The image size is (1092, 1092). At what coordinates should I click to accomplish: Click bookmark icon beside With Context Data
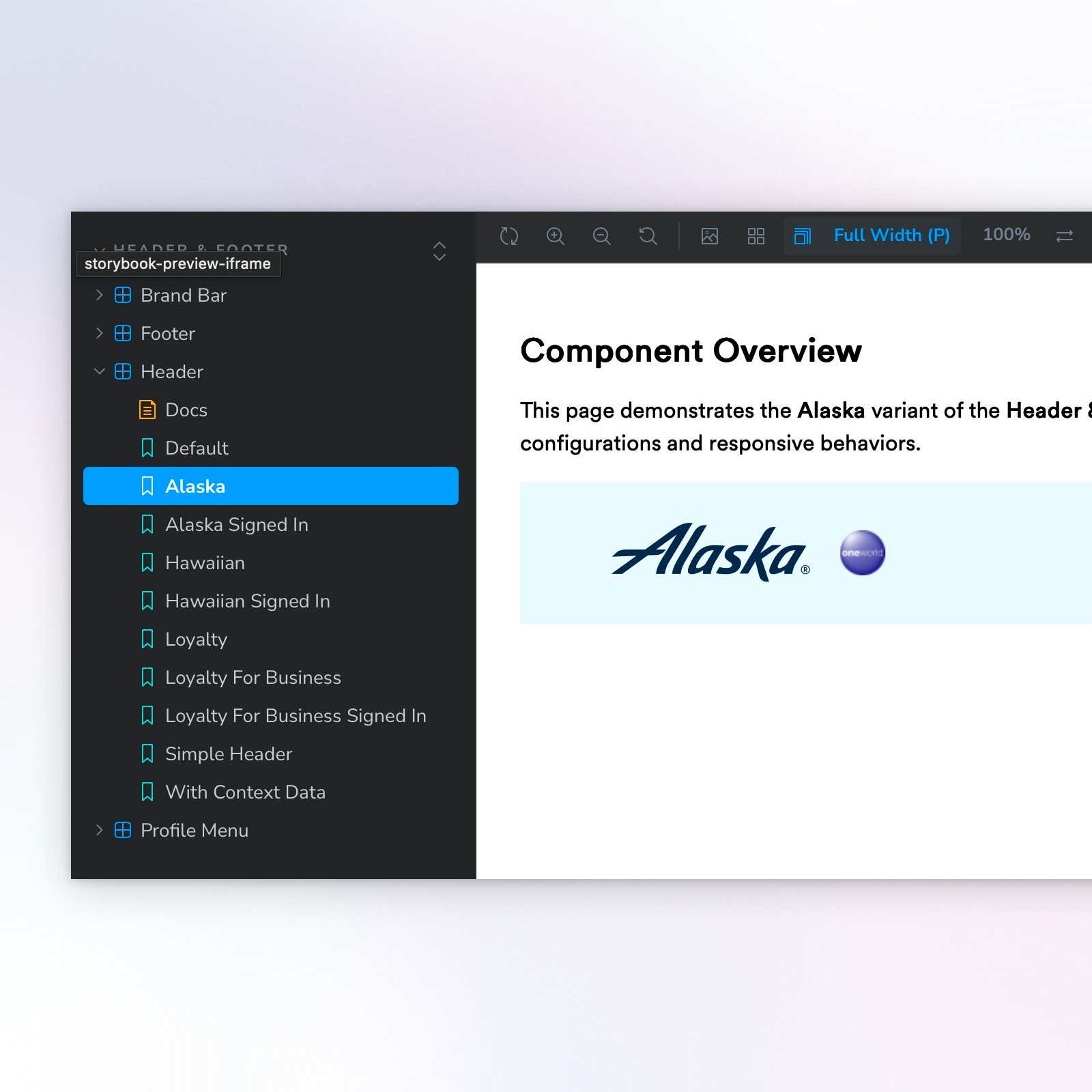coord(147,792)
